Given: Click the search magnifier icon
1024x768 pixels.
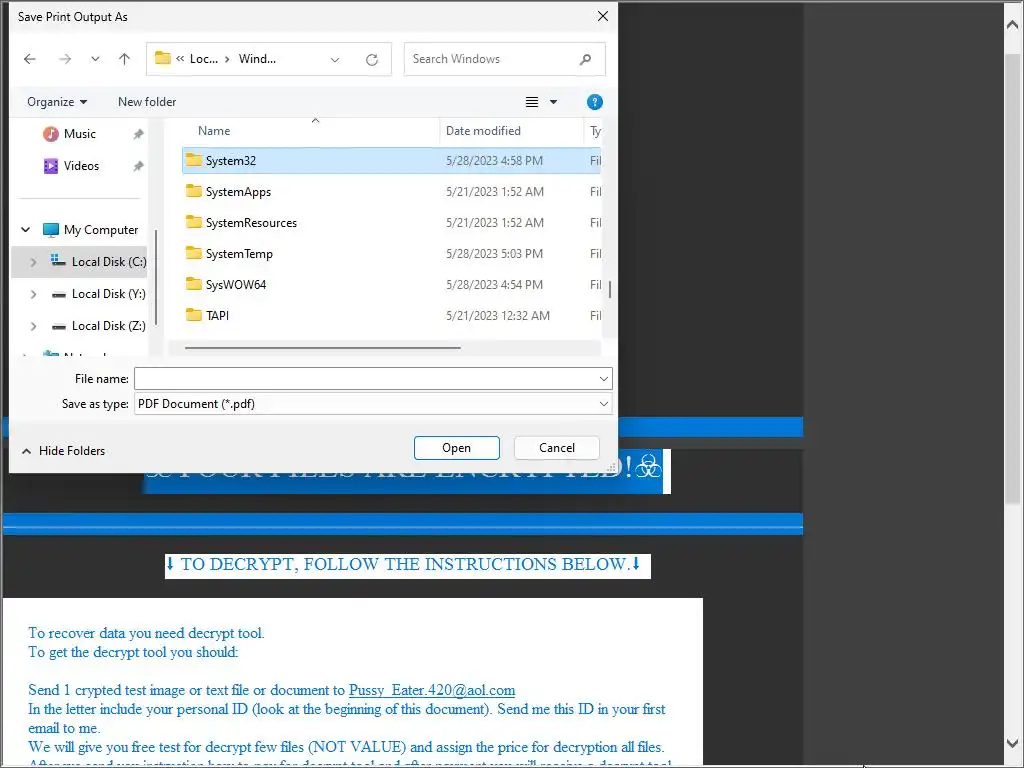Looking at the screenshot, I should [585, 59].
